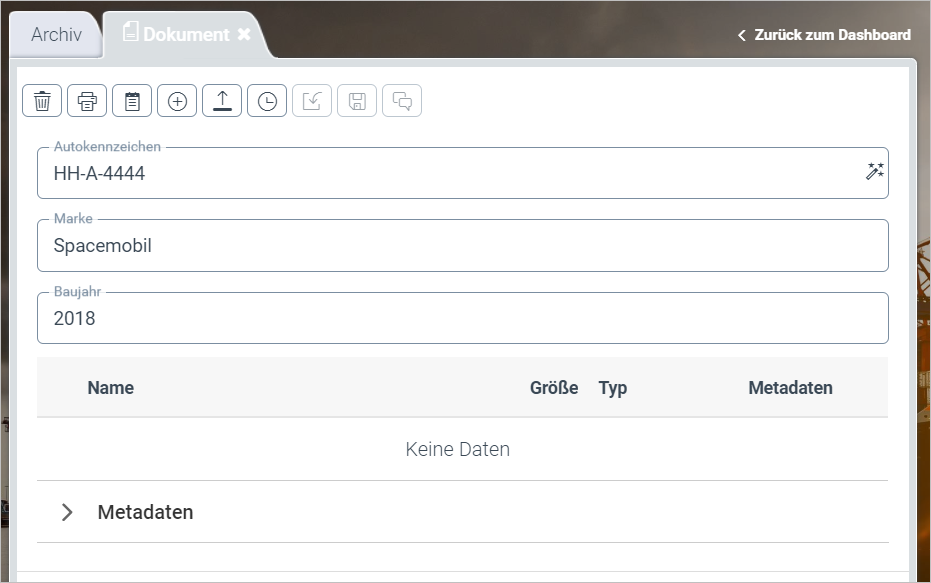The height and width of the screenshot is (583, 931).
Task: Open comments via speech bubbles icon
Action: tap(402, 101)
